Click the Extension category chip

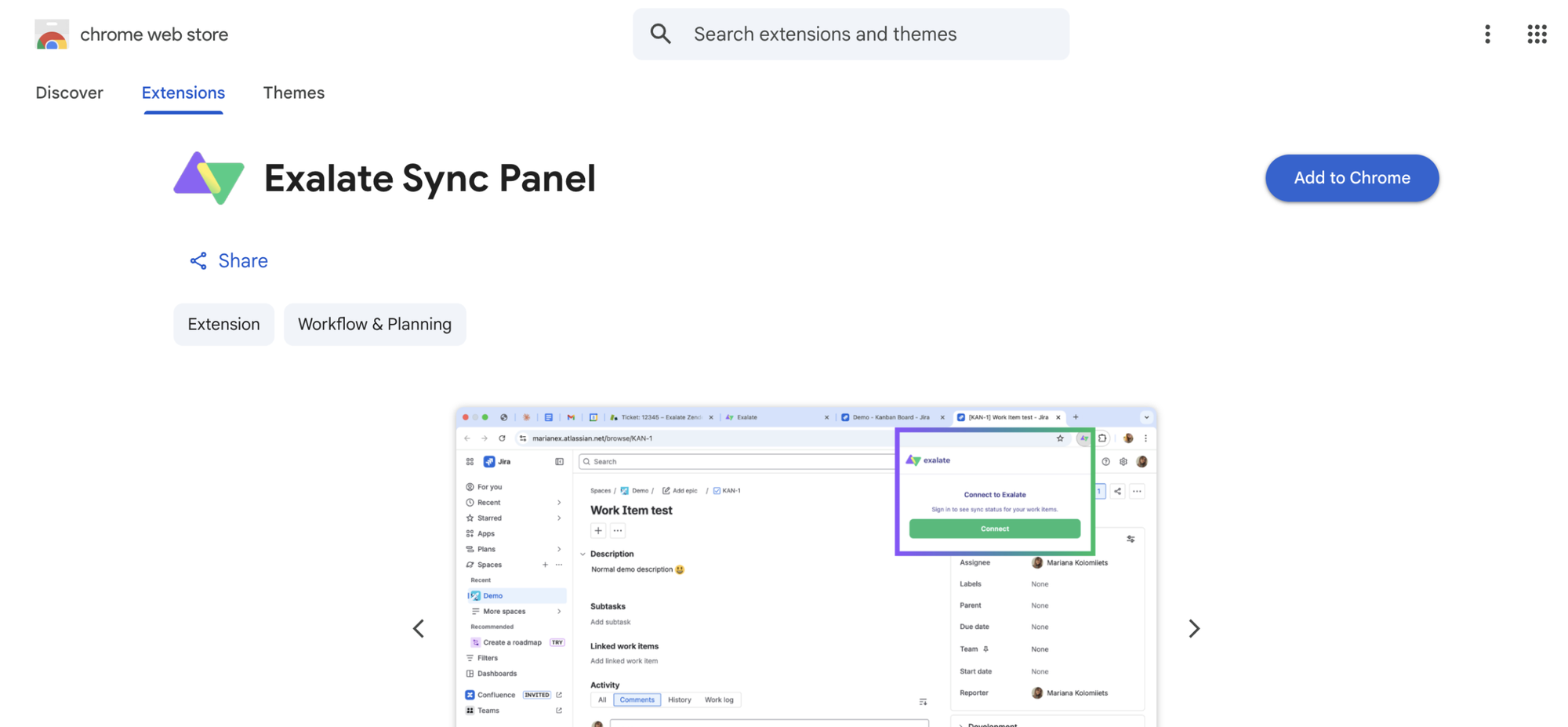[223, 324]
